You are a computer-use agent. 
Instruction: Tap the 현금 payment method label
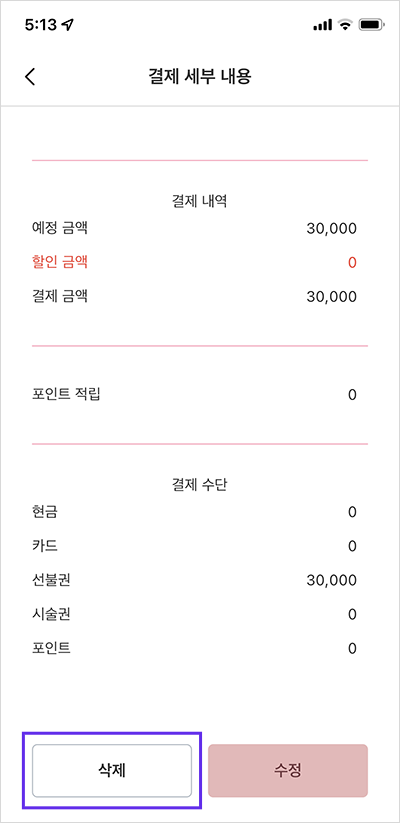pyautogui.click(x=45, y=512)
